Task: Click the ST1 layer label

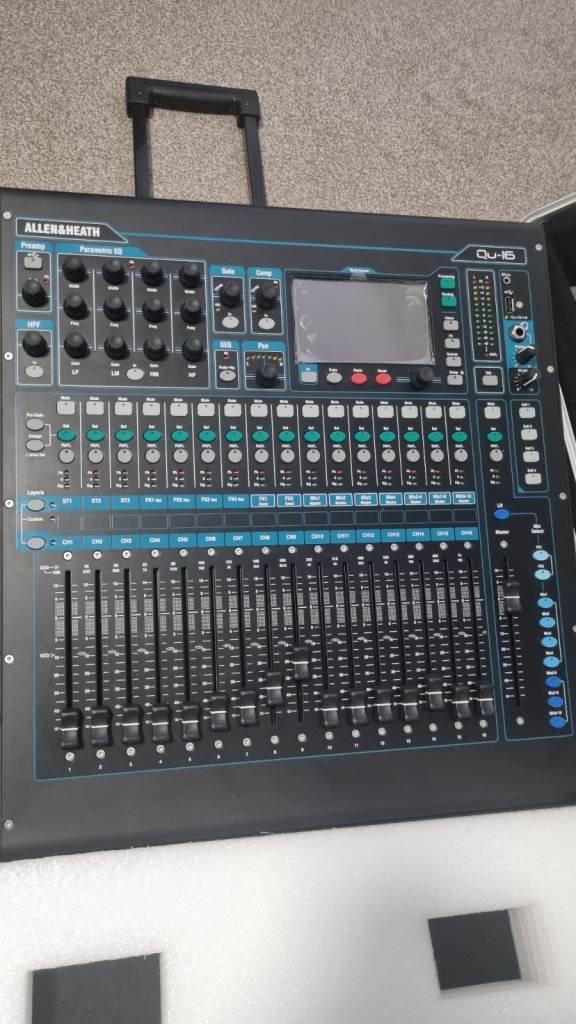Action: (67, 500)
